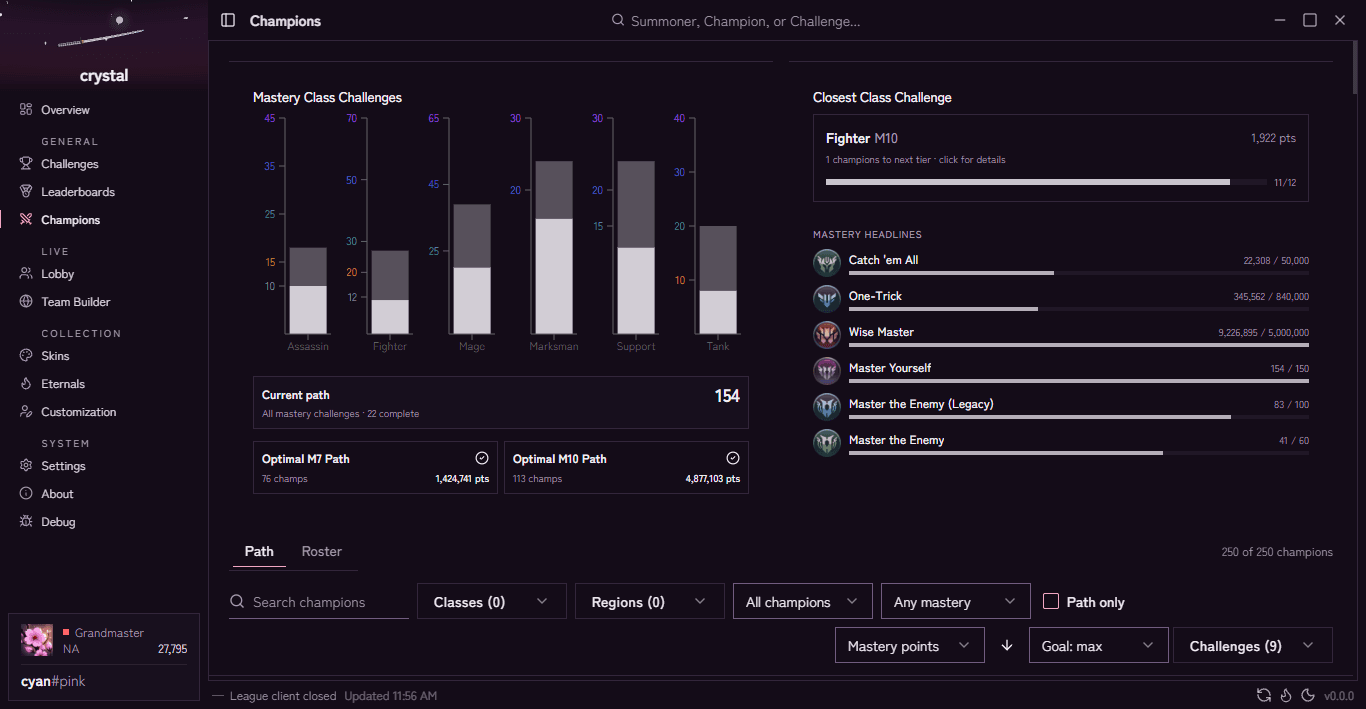Click the refresh icon in status bar

click(x=1265, y=696)
